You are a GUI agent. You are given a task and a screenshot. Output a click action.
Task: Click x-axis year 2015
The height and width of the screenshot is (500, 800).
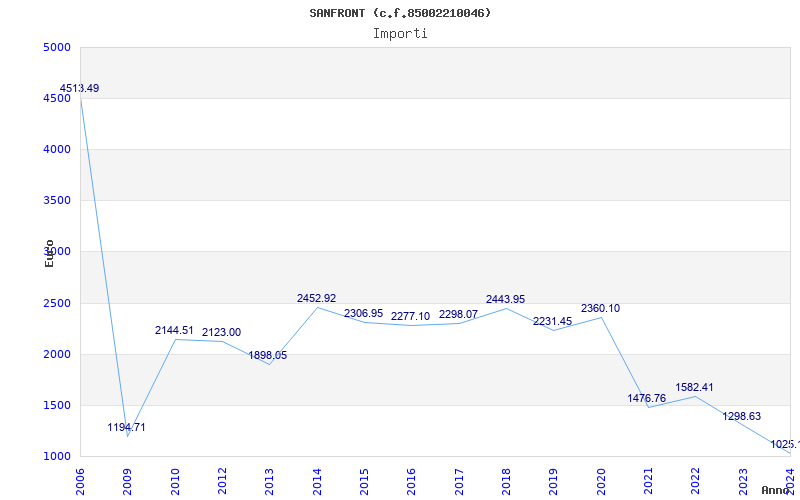(364, 481)
